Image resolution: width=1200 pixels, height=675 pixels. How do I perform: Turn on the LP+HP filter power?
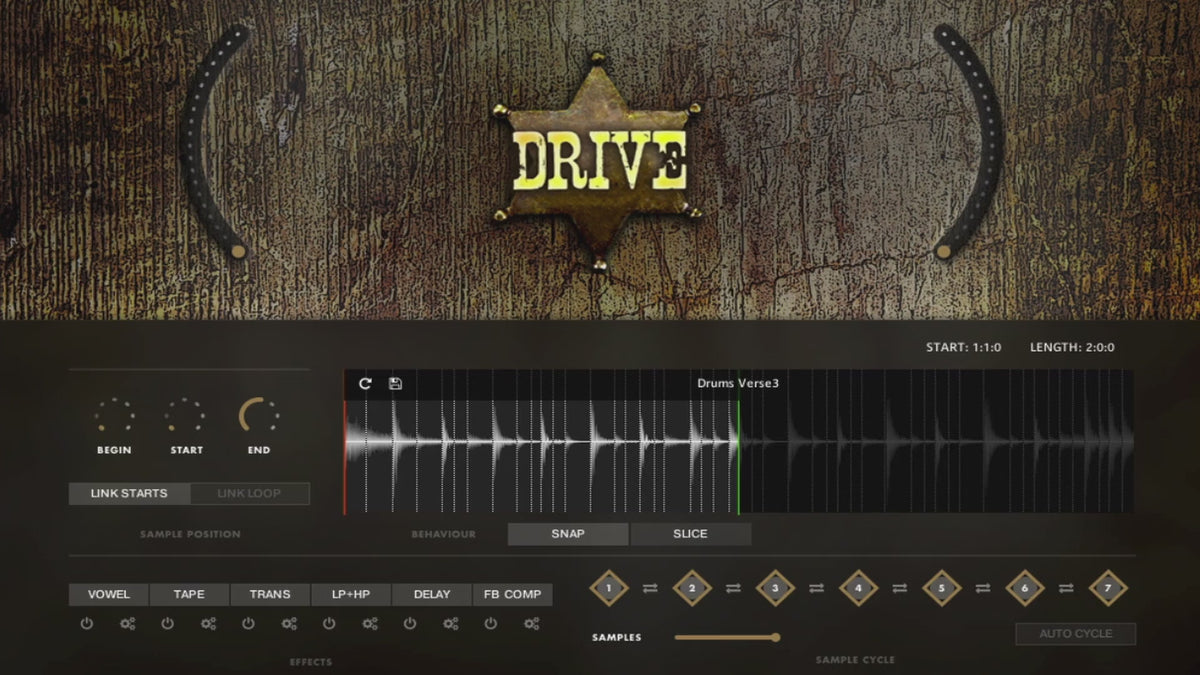(x=329, y=624)
